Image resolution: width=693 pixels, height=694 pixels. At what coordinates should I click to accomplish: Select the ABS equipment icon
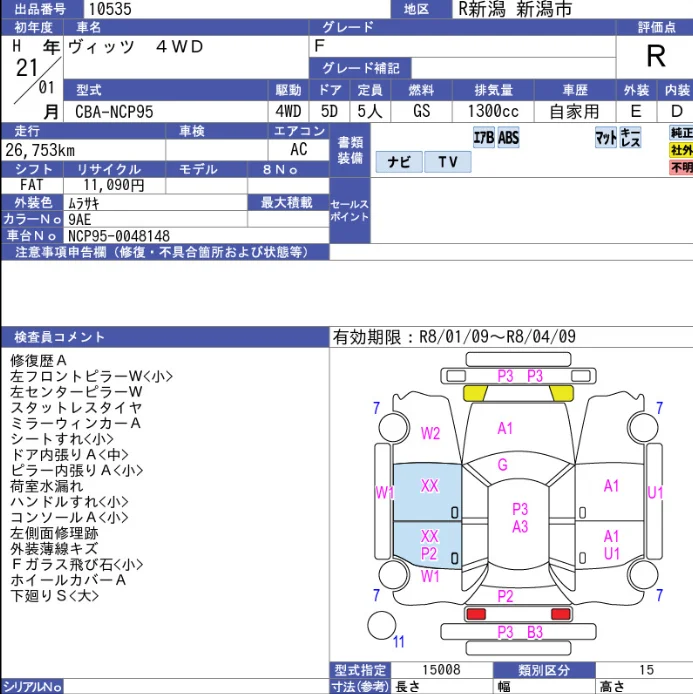pyautogui.click(x=508, y=138)
